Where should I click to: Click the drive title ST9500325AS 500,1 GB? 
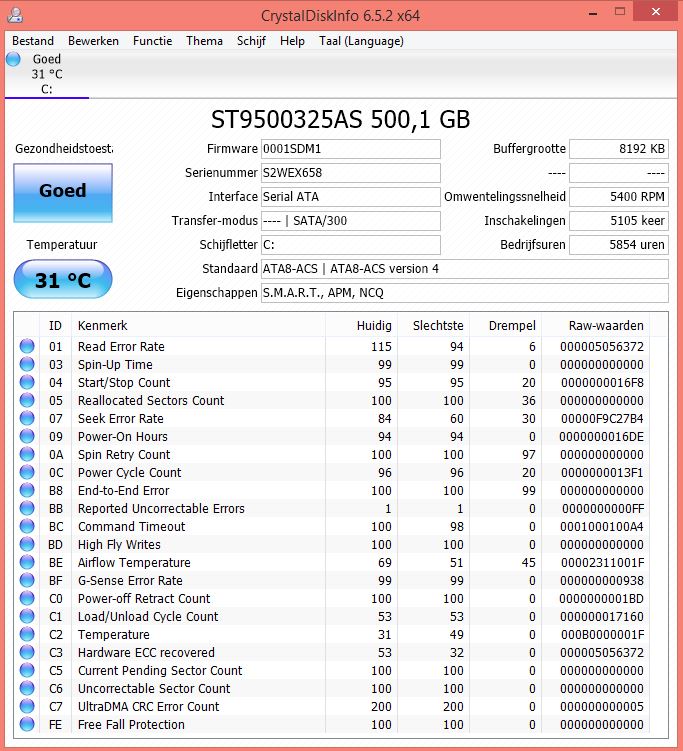[341, 119]
